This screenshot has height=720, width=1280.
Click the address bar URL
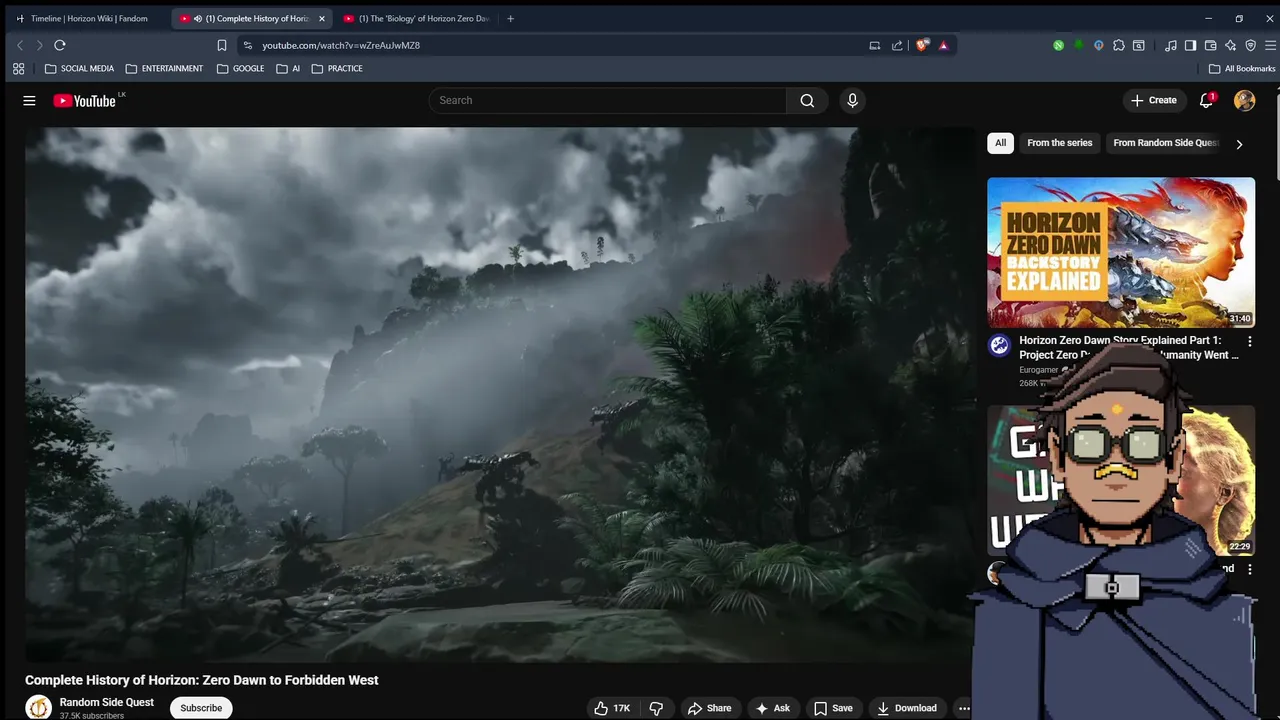pos(341,45)
